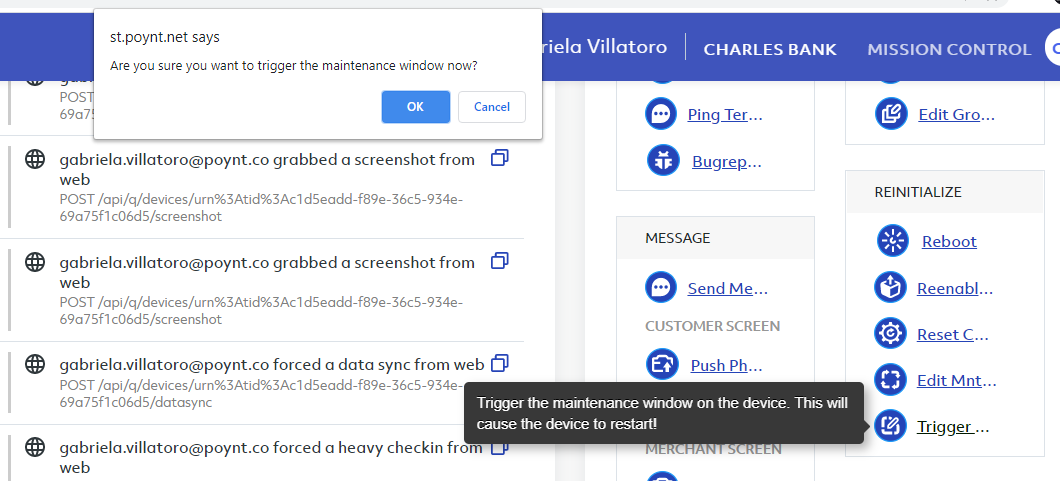Click the MESSAGE section header

(677, 238)
